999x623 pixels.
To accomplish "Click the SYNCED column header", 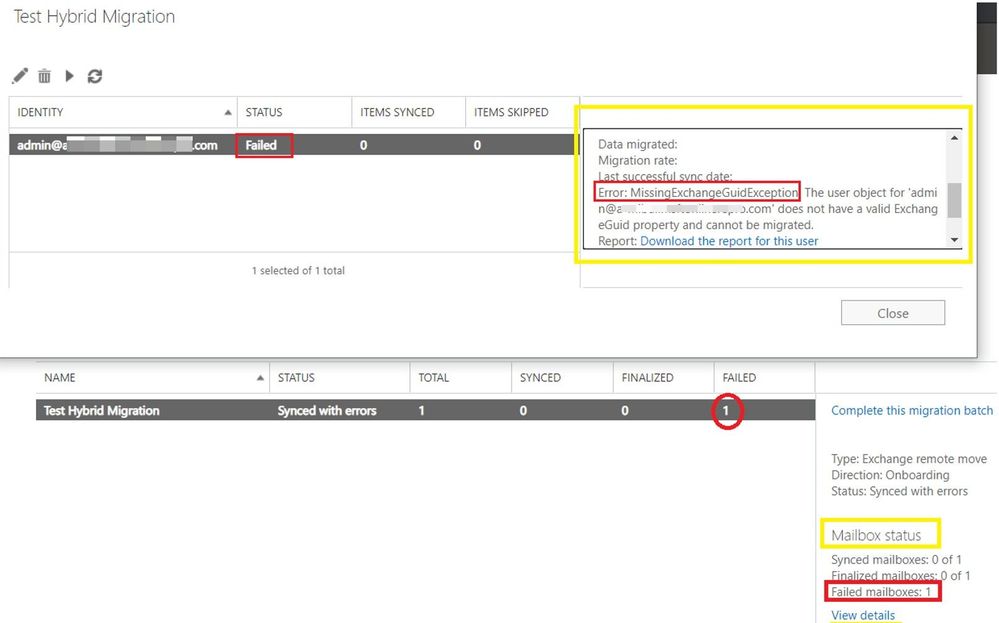I will coord(562,378).
